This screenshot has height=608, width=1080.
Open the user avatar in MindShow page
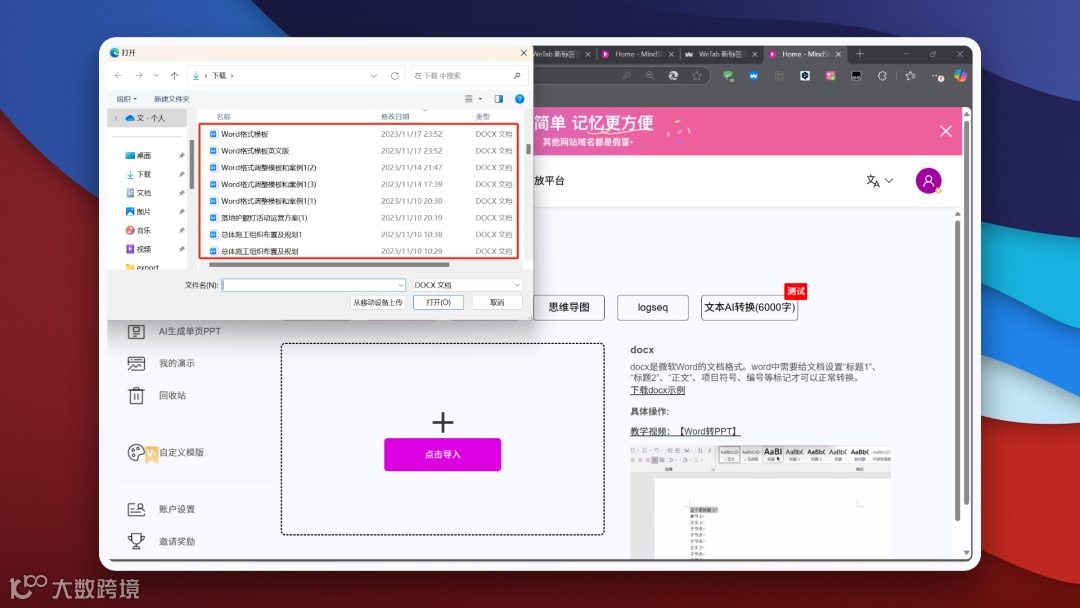928,181
